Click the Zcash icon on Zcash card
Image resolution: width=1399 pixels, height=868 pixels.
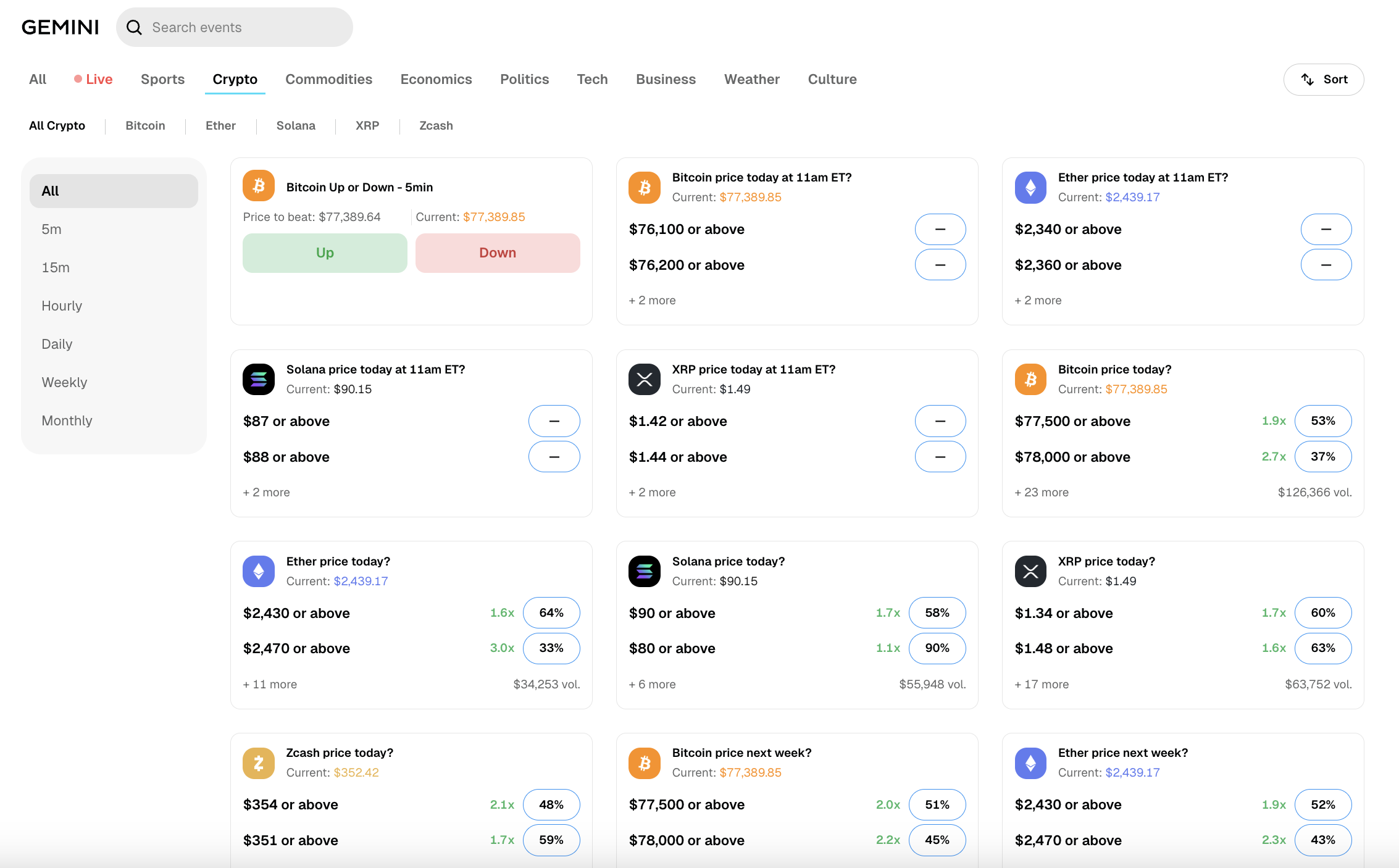coord(259,763)
